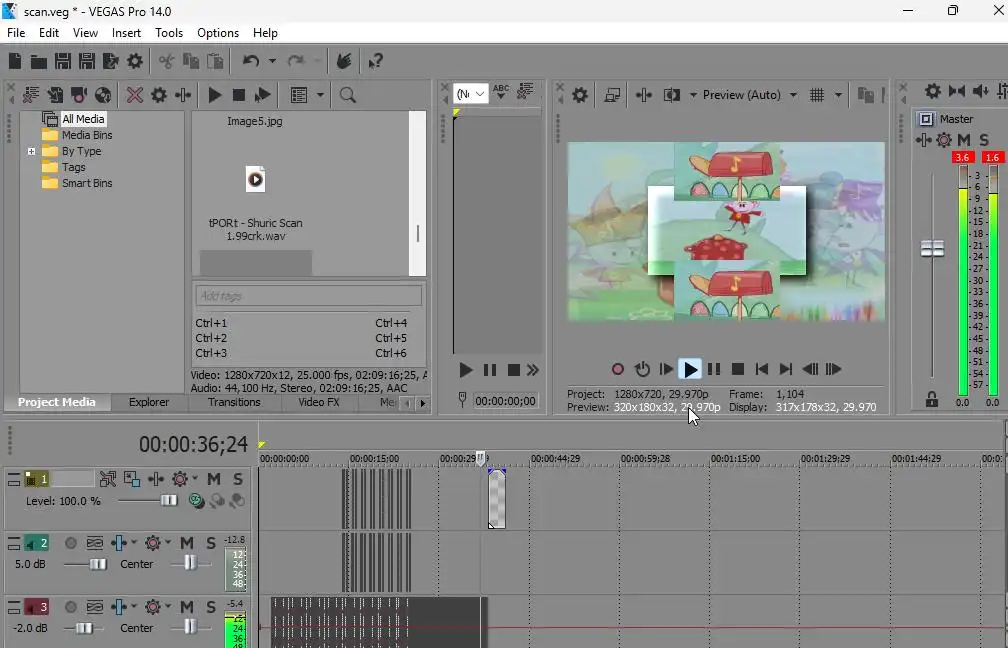The image size is (1008, 648).
Task: Open the Overlays grid dropdown arrow
Action: 838,95
